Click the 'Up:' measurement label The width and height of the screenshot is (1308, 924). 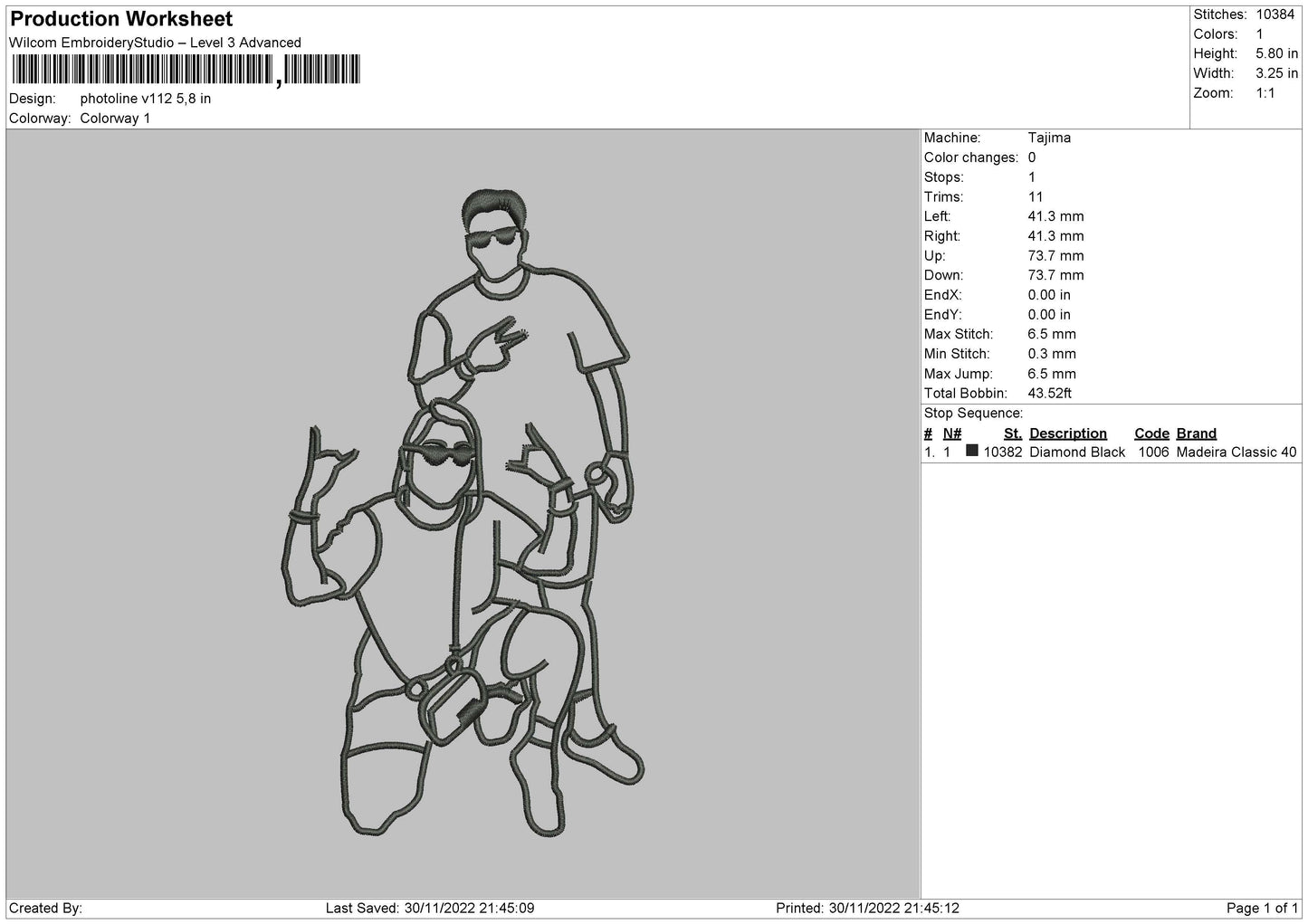point(935,257)
